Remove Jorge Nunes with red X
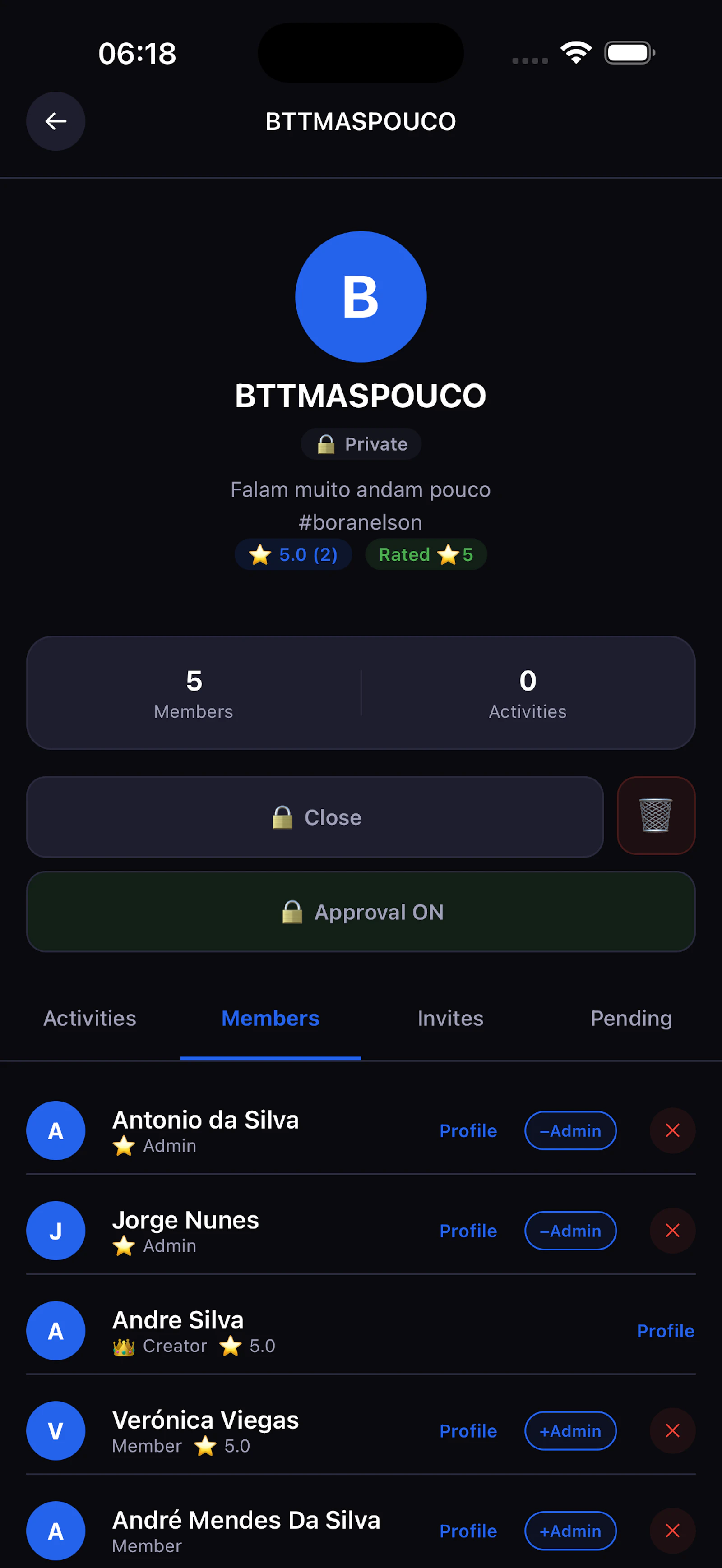722x1568 pixels. tap(672, 1230)
